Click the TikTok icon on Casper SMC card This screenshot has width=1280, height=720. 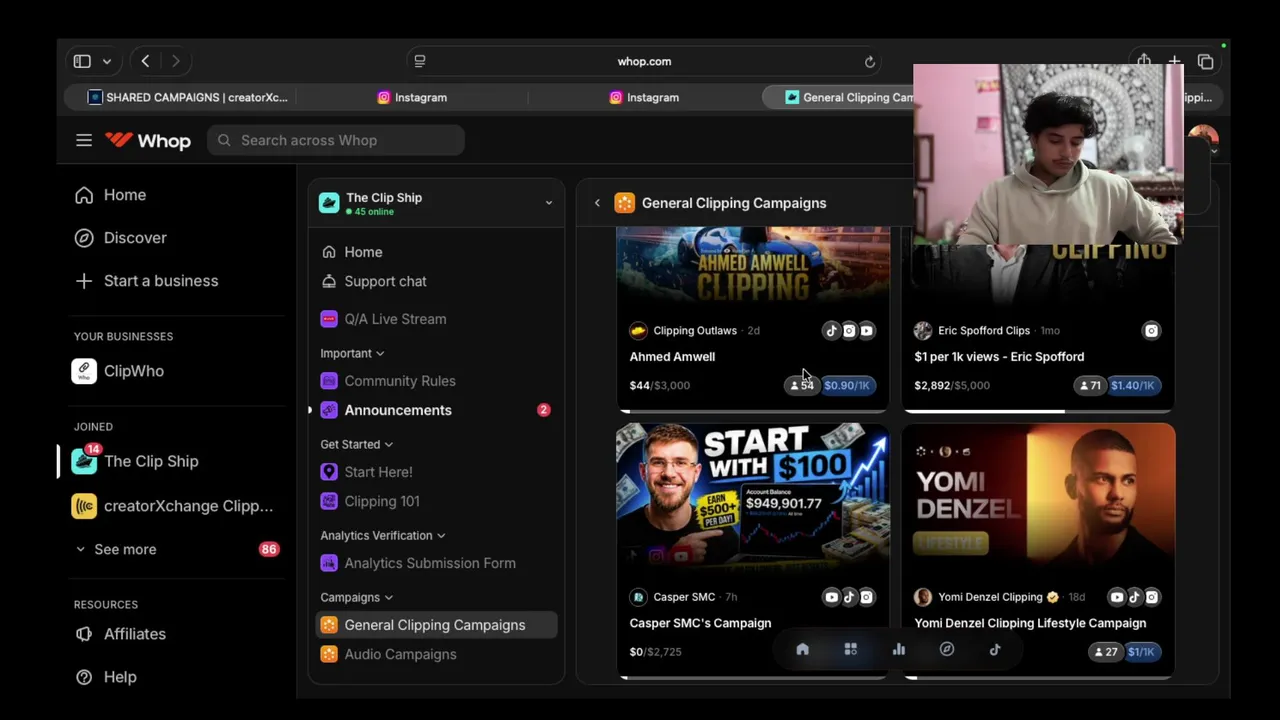(849, 597)
